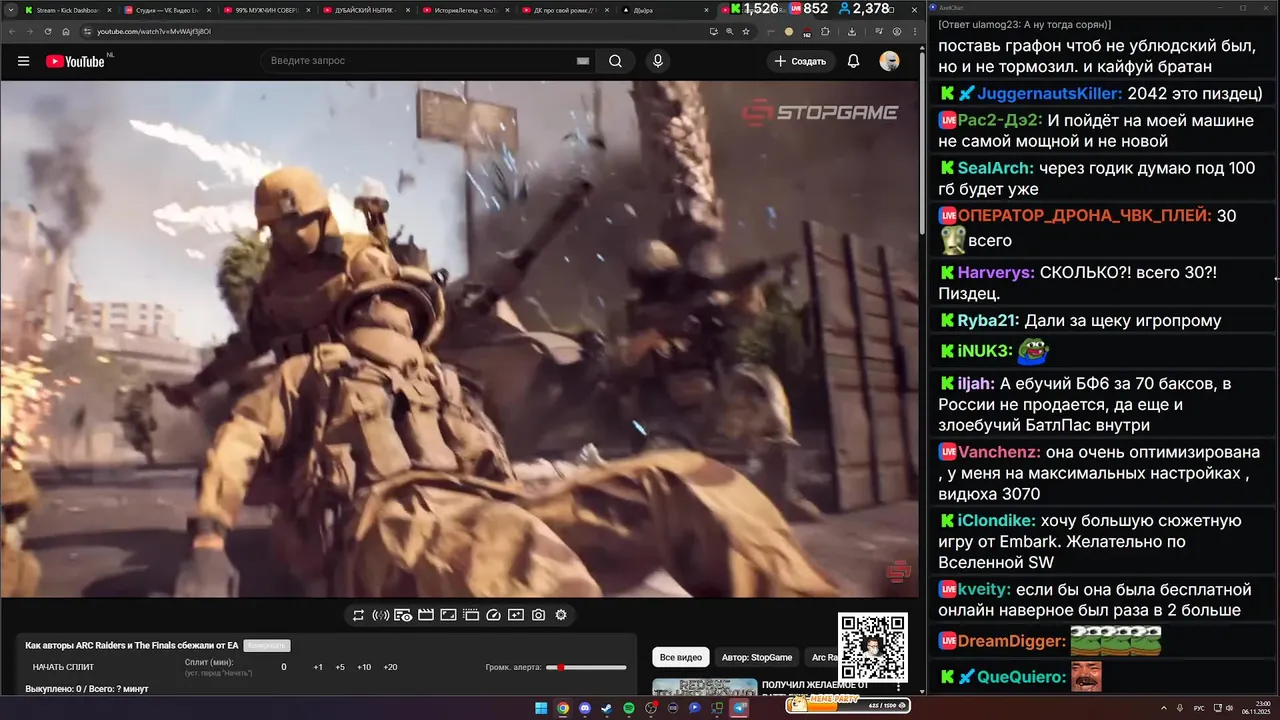1280x720 pixels.
Task: Open the playback speed gauge icon
Action: click(x=493, y=615)
